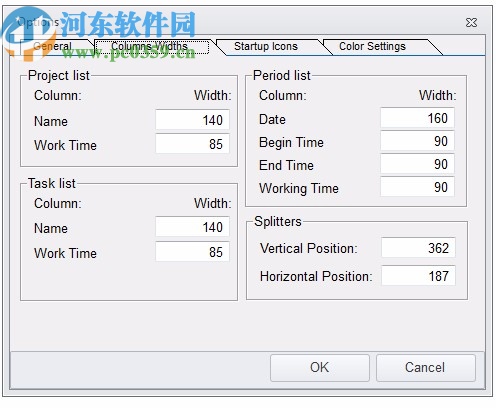Click the 'Project list' group title
The width and height of the screenshot is (496, 408).
(x=59, y=76)
